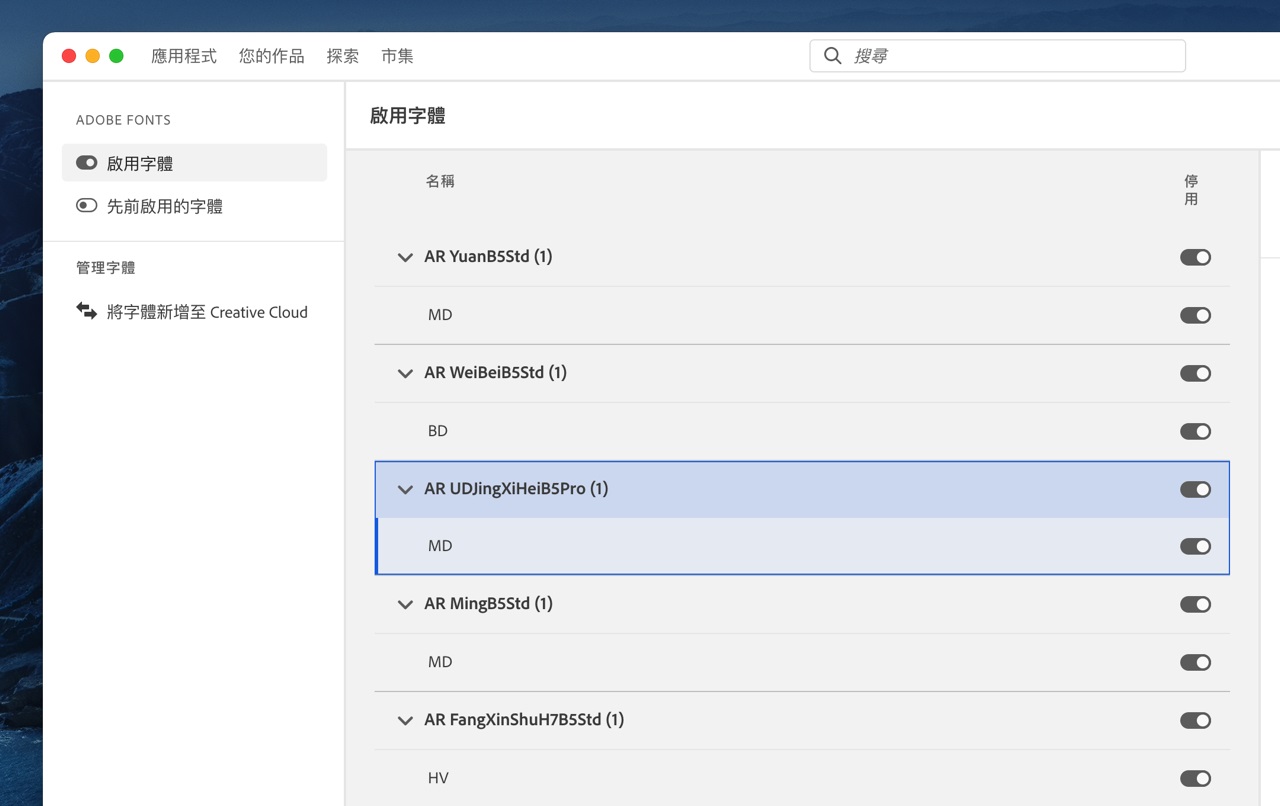Disable AR UDJingXiHeiB5Pro family switch
Viewport: 1280px width, 806px height.
pyautogui.click(x=1195, y=489)
